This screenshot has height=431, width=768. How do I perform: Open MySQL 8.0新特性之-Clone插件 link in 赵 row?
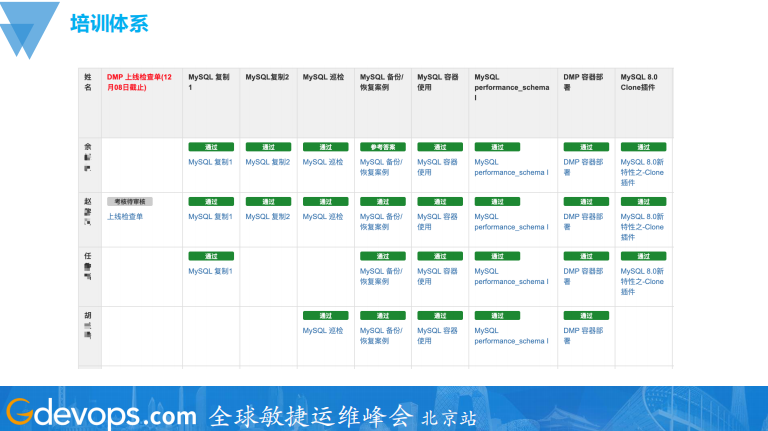[x=642, y=227]
